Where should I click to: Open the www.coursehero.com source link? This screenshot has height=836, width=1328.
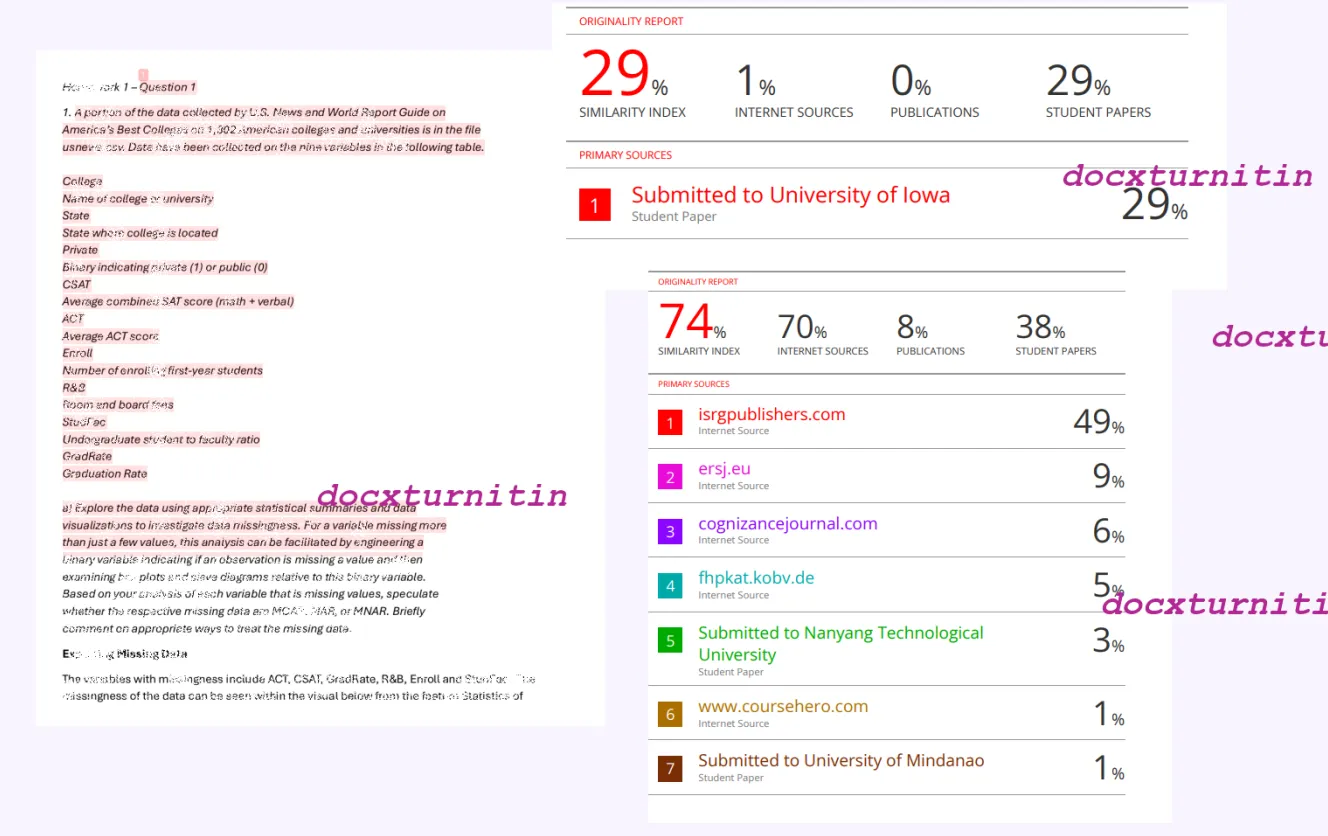782,706
